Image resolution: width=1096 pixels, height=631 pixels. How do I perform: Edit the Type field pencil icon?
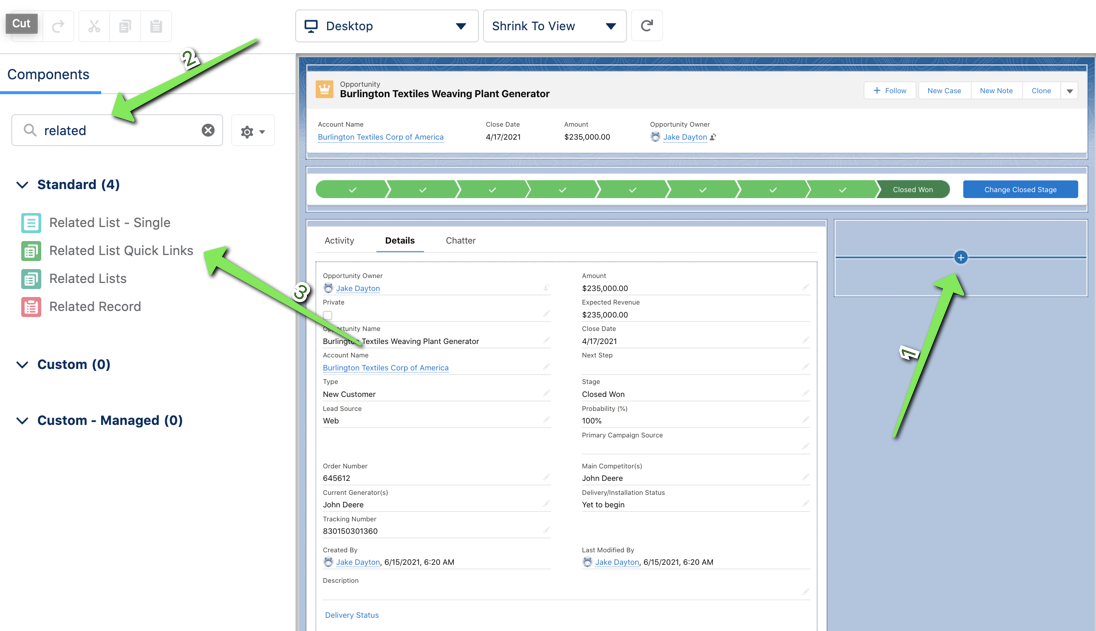tap(546, 393)
